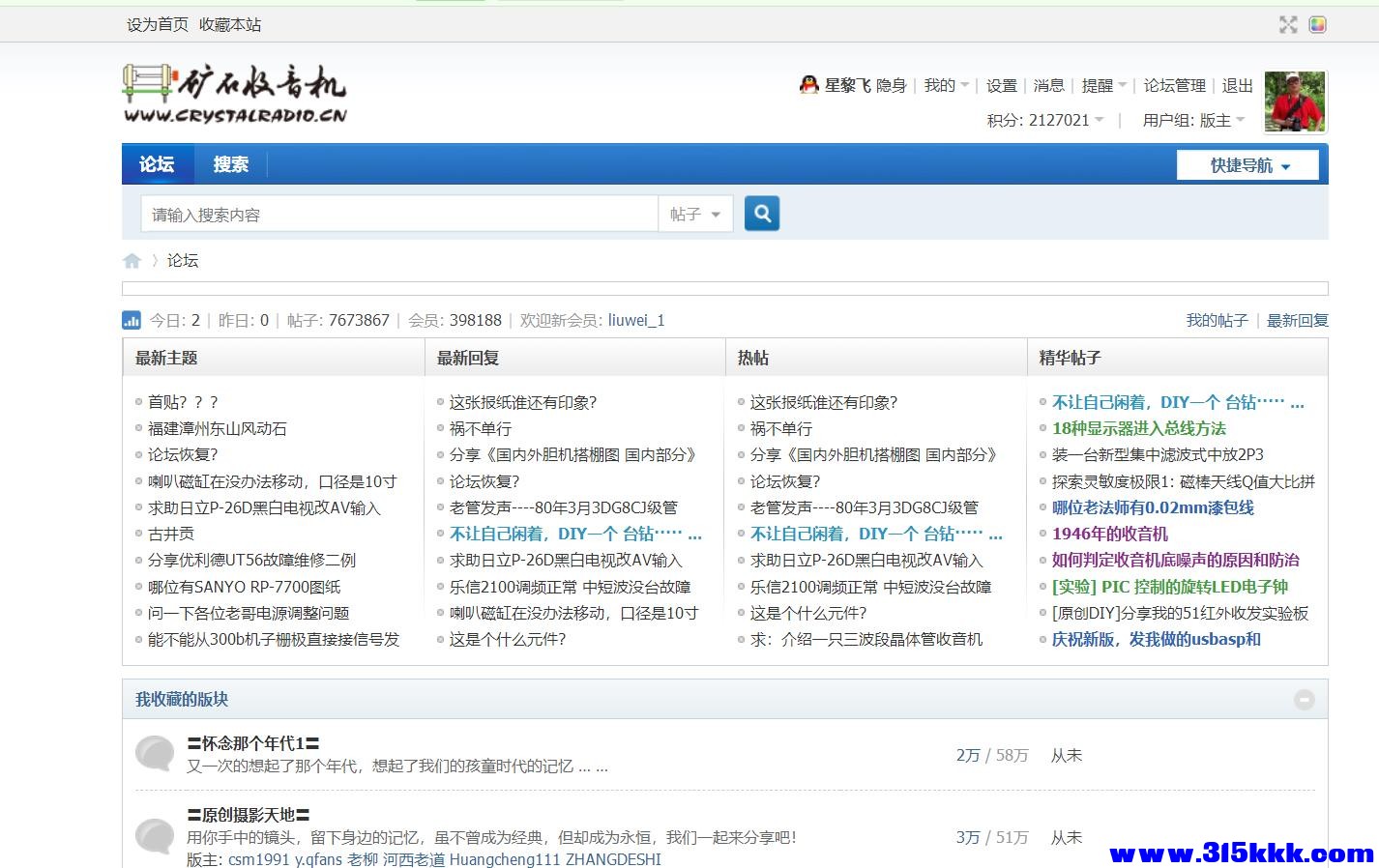Switch to the 搜索 tab
This screenshot has width=1379, height=868.
(x=229, y=164)
